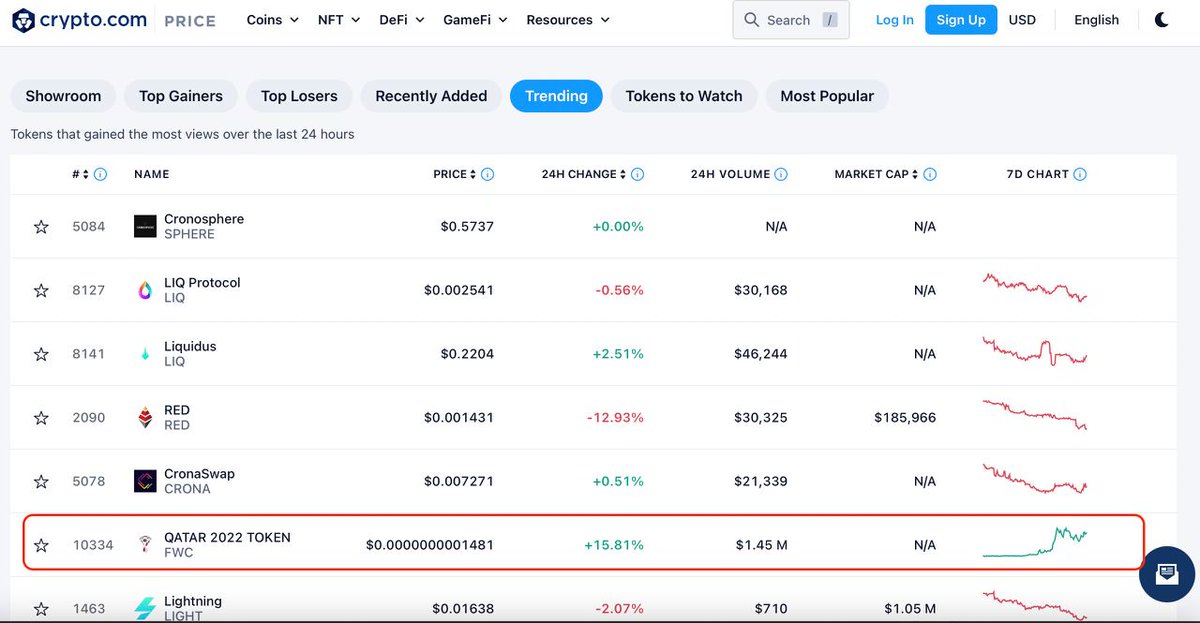The height and width of the screenshot is (623, 1200).
Task: Show info icon next to PRICE header
Action: pos(487,174)
